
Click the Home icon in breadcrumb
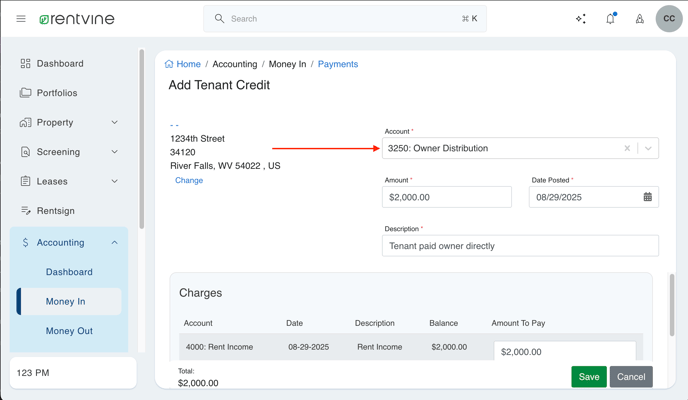pos(170,64)
